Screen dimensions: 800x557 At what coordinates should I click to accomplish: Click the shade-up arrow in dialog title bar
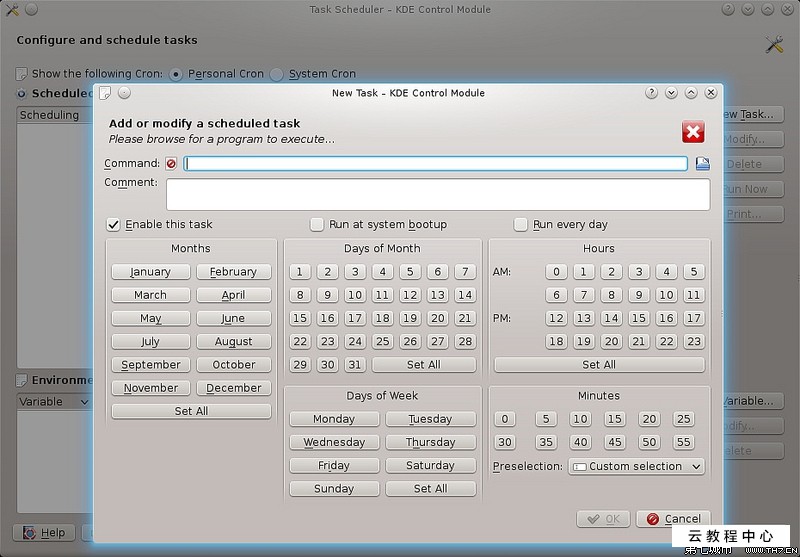691,93
